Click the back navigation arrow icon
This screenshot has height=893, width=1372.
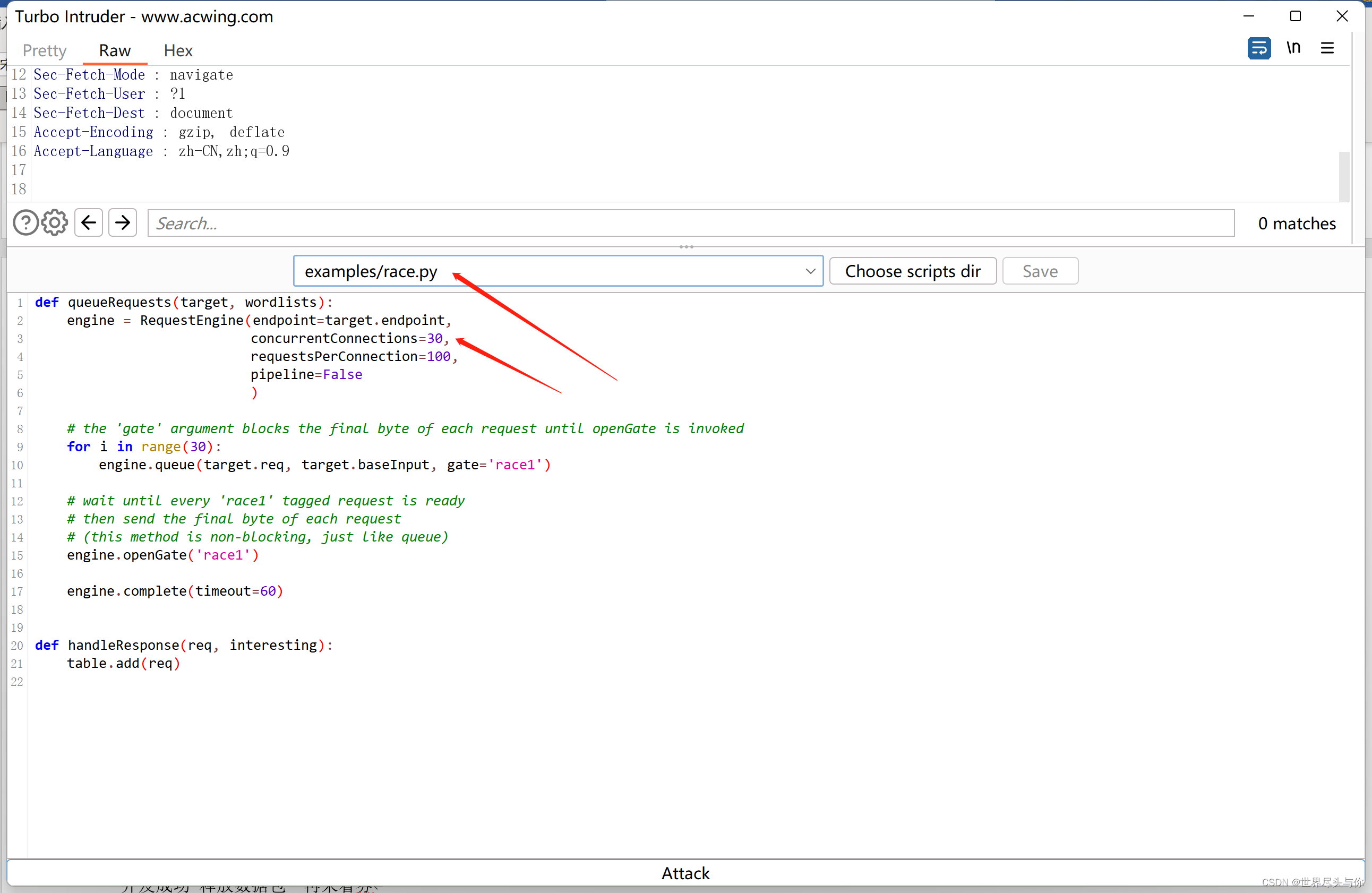[89, 222]
